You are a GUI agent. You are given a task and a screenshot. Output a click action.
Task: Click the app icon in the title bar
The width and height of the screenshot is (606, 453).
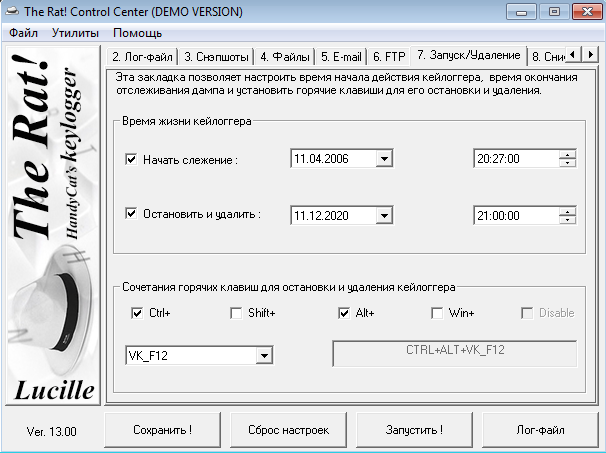click(12, 12)
